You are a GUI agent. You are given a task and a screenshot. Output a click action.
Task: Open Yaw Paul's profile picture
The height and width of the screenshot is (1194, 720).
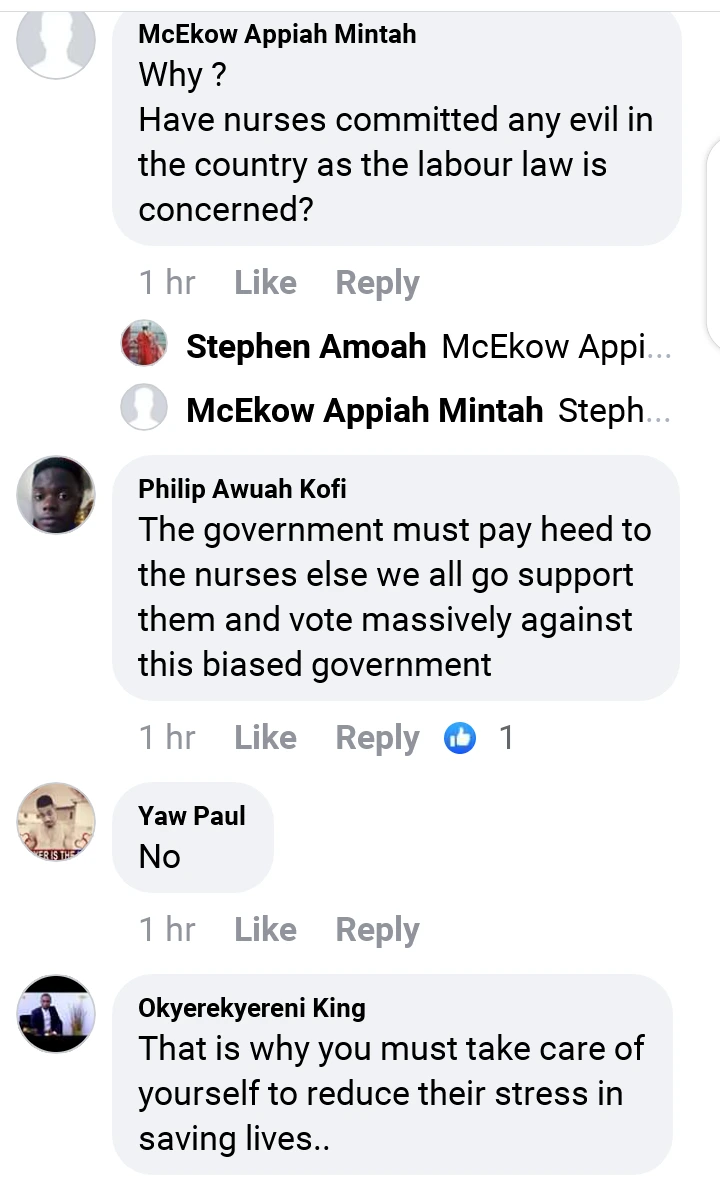[56, 822]
